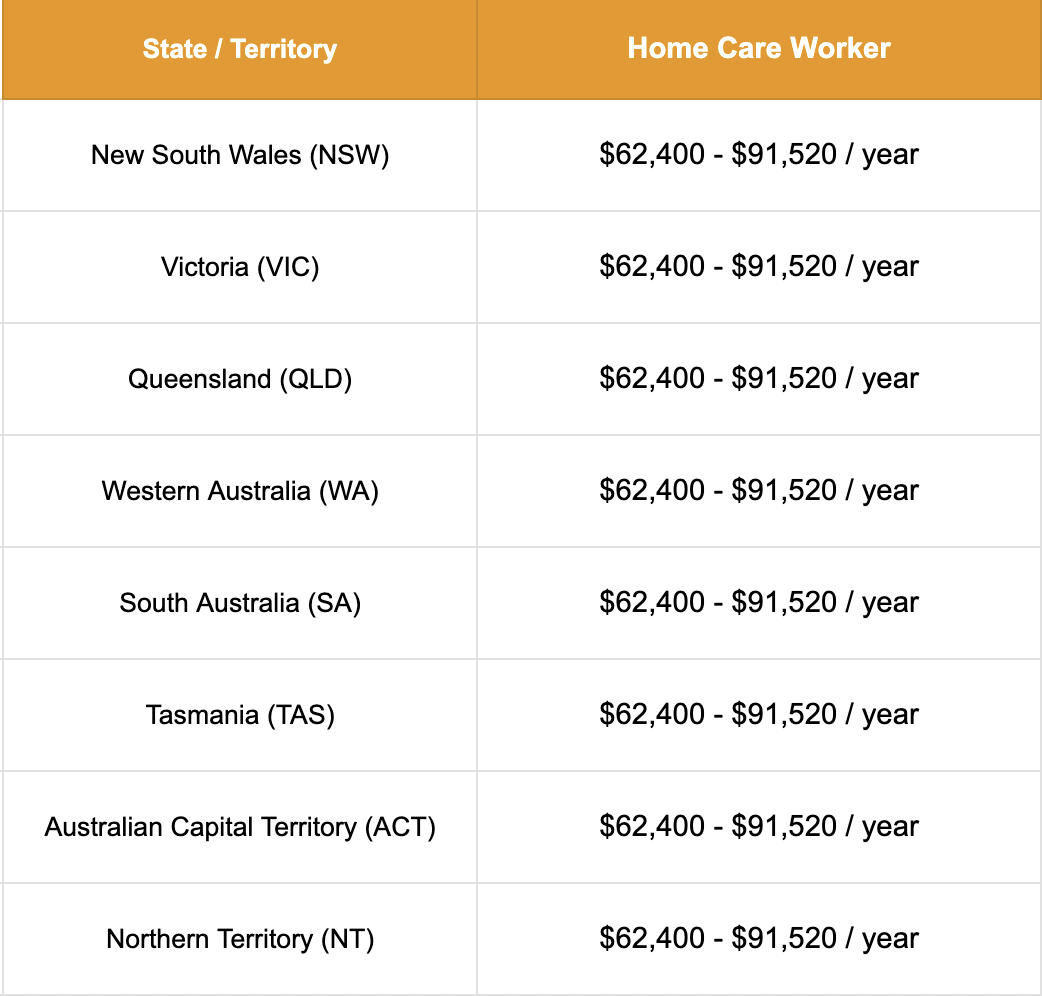Click the State / Territory column header
The width and height of the screenshot is (1042, 996).
[x=240, y=49]
